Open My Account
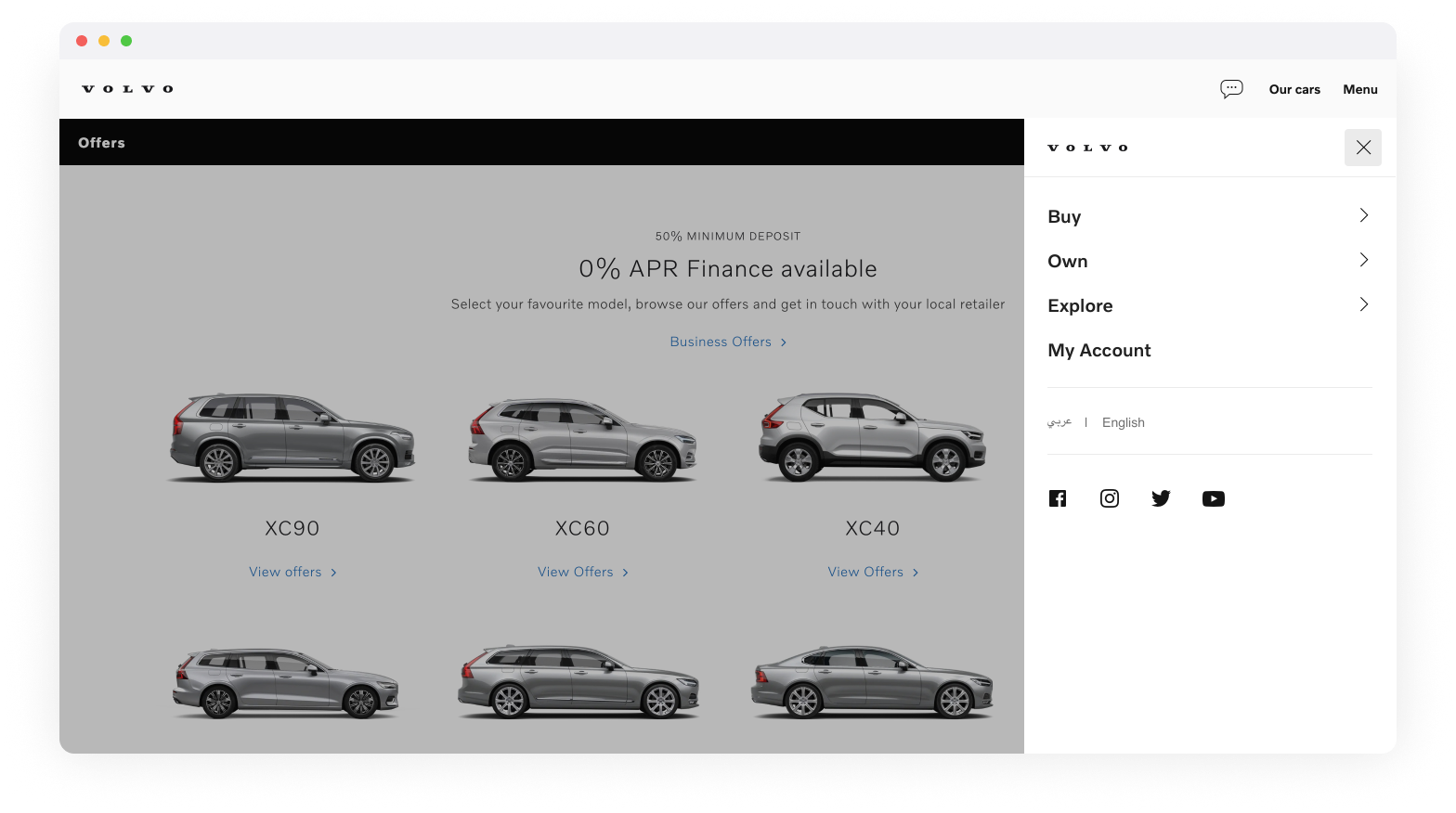This screenshot has height=813, width=1456. tap(1099, 350)
